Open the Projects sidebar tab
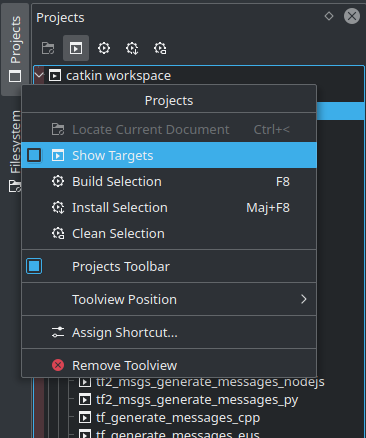The image size is (366, 438). click(15, 49)
